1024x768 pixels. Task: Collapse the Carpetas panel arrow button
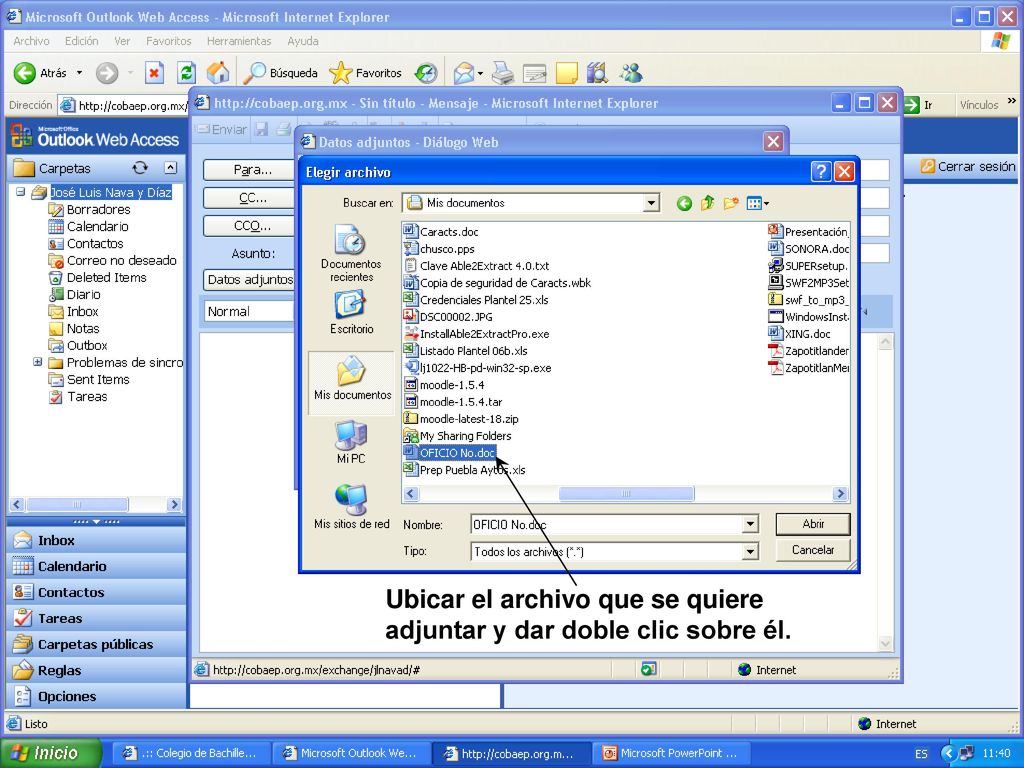pos(170,168)
